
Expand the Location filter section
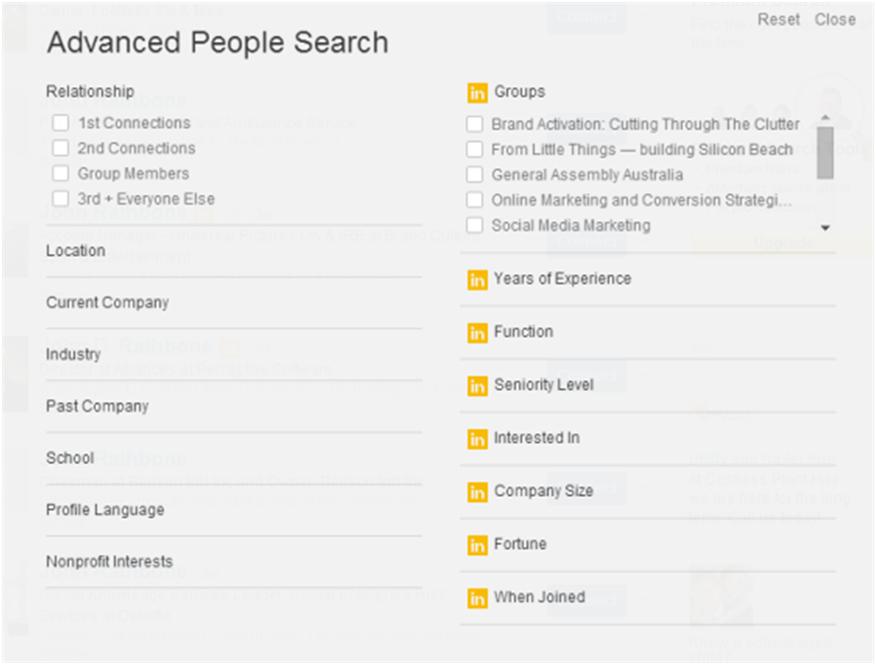(x=234, y=251)
